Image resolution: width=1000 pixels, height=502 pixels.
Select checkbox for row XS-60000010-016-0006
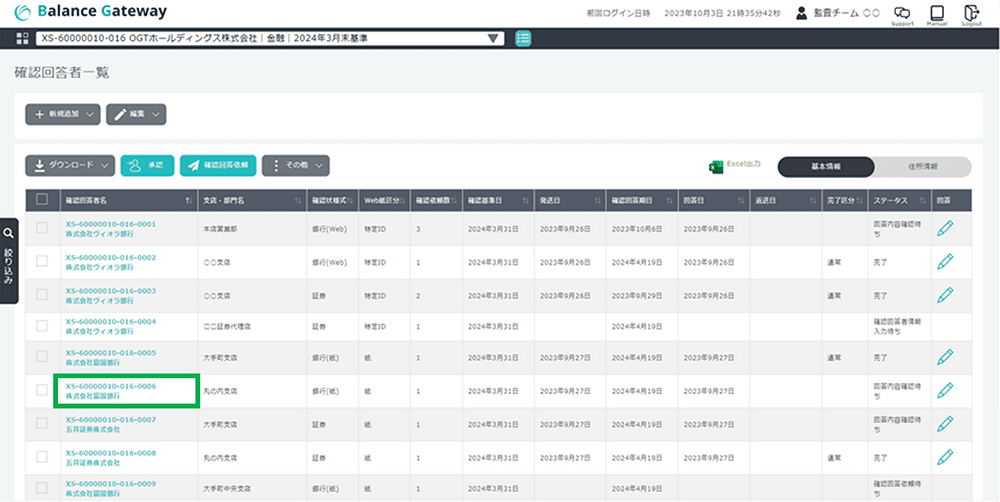point(42,390)
